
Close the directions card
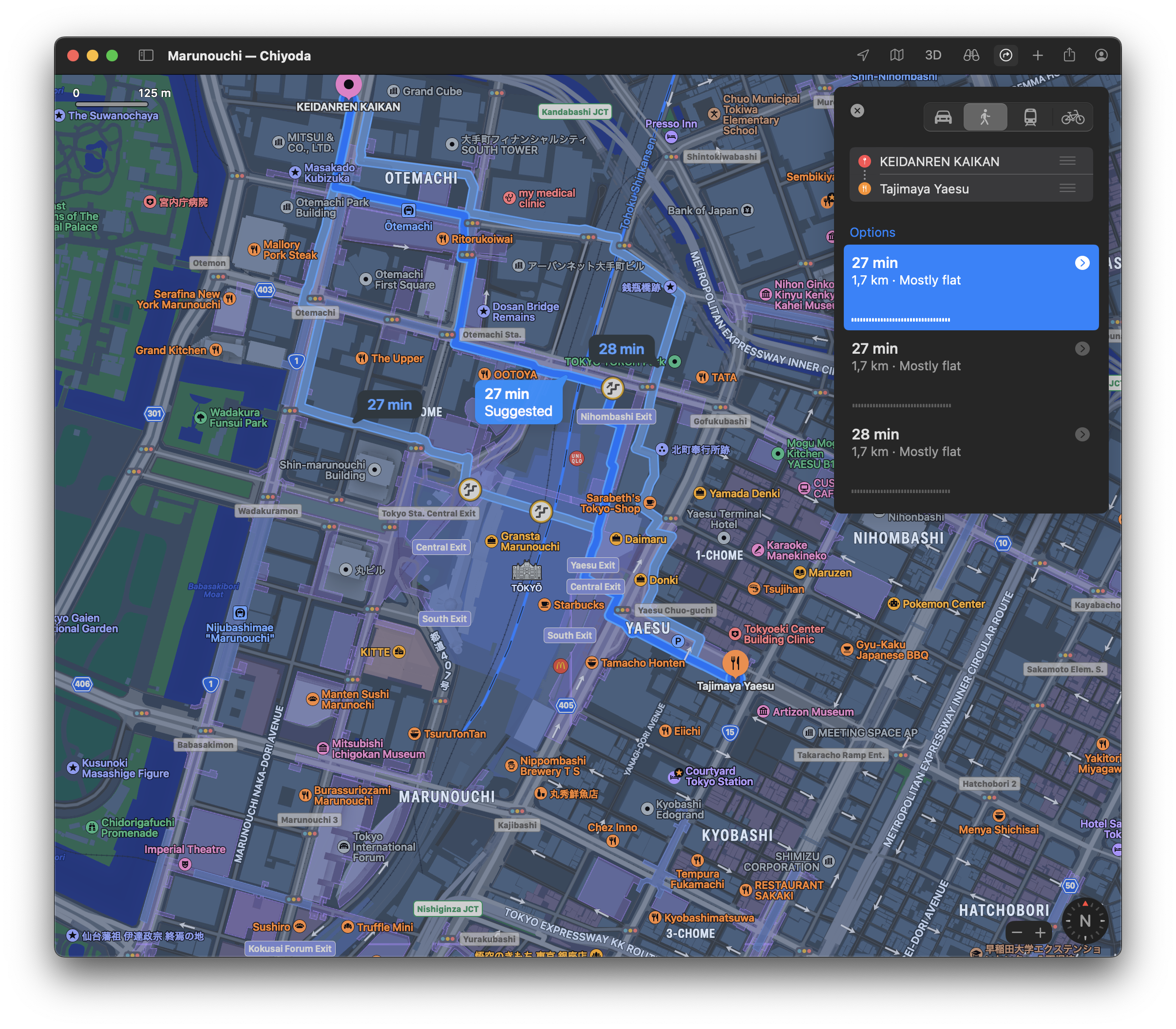pos(857,111)
